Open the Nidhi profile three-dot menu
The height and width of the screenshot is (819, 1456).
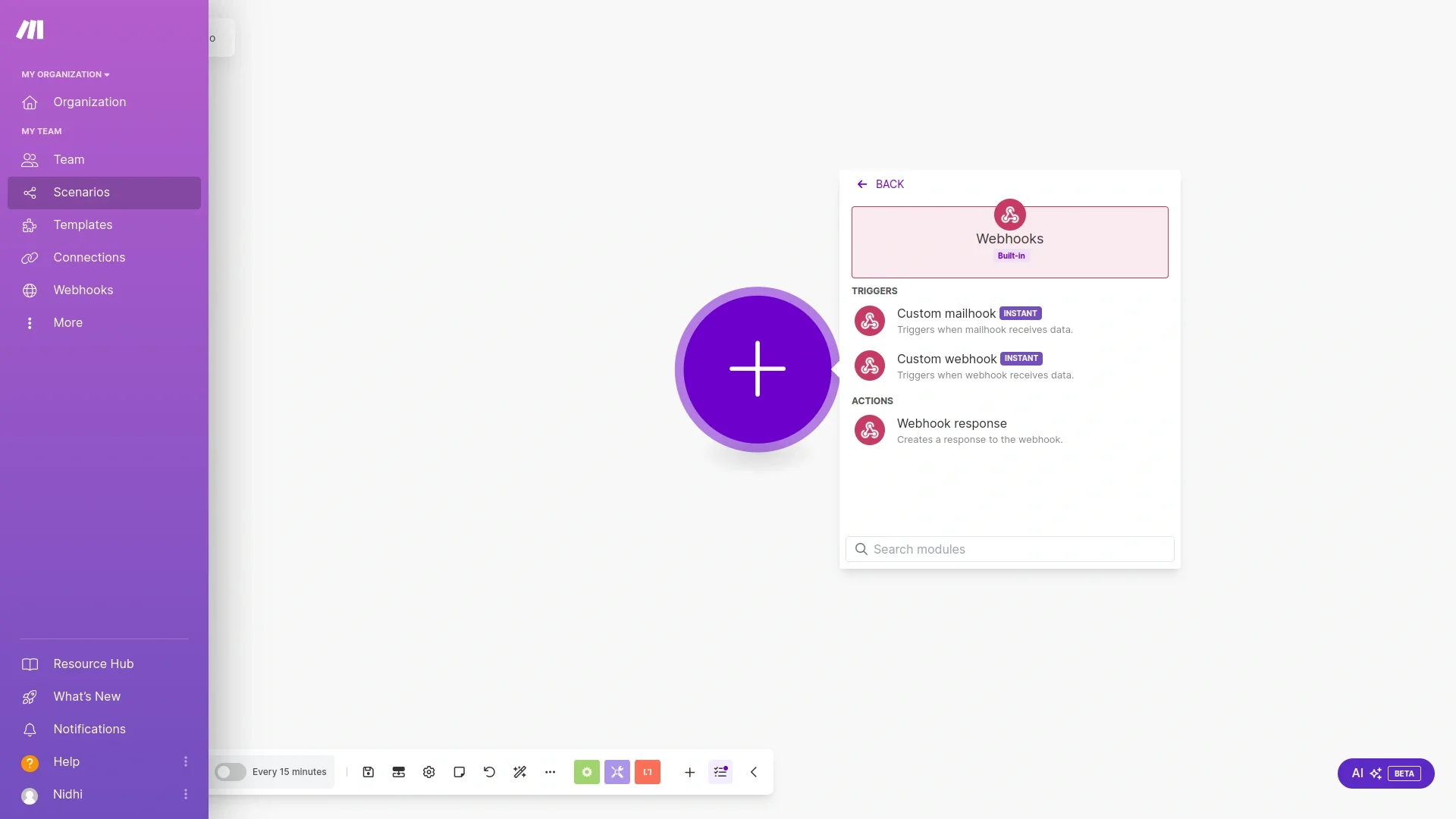tap(186, 794)
